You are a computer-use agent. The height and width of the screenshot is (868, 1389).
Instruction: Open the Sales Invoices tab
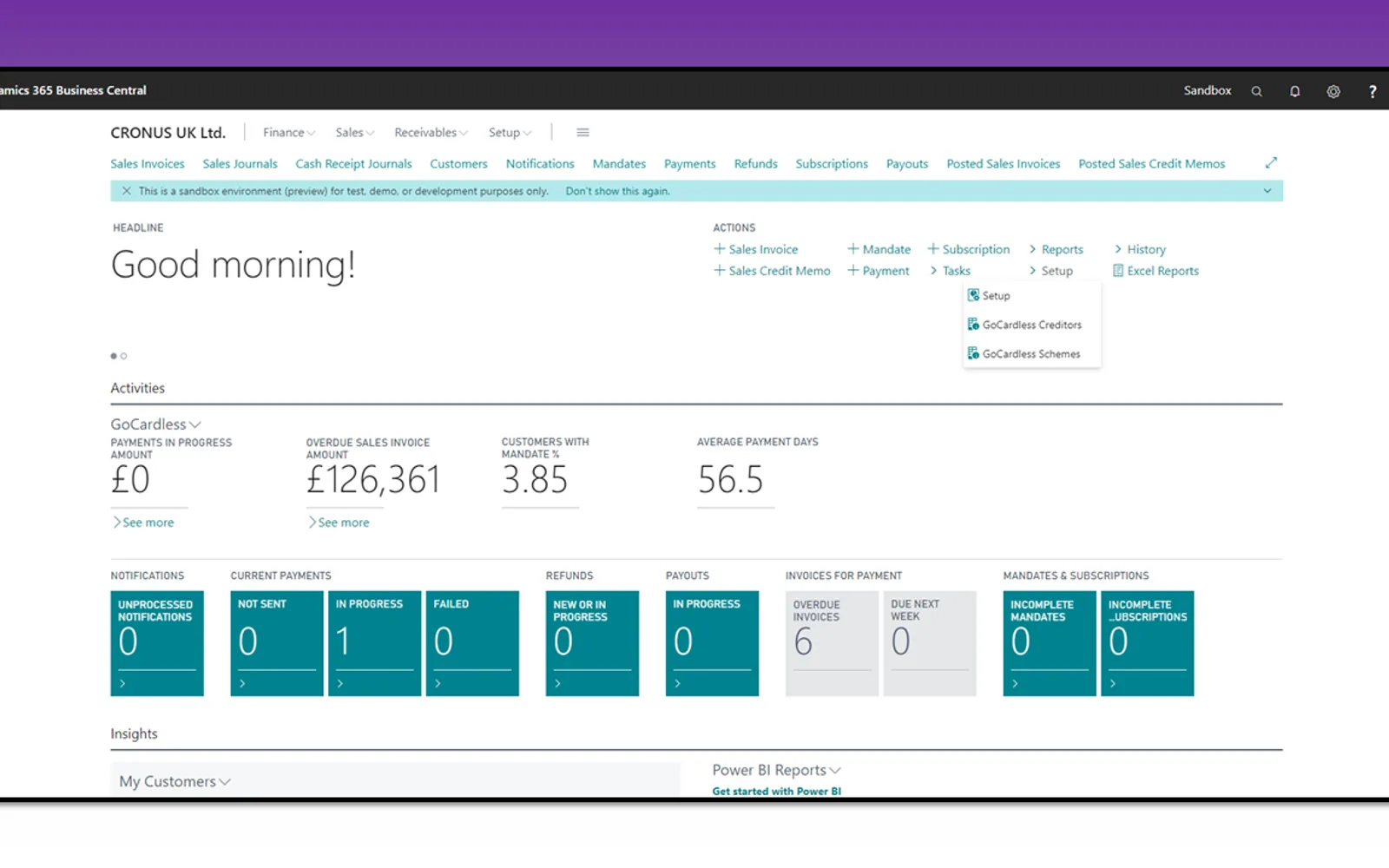[x=148, y=164]
